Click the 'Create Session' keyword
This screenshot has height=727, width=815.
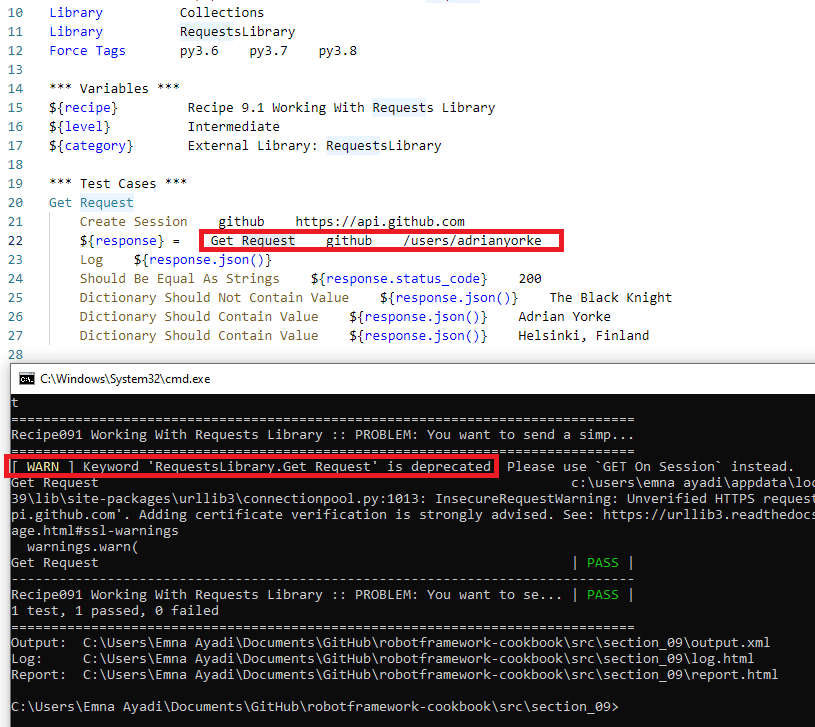coord(134,222)
